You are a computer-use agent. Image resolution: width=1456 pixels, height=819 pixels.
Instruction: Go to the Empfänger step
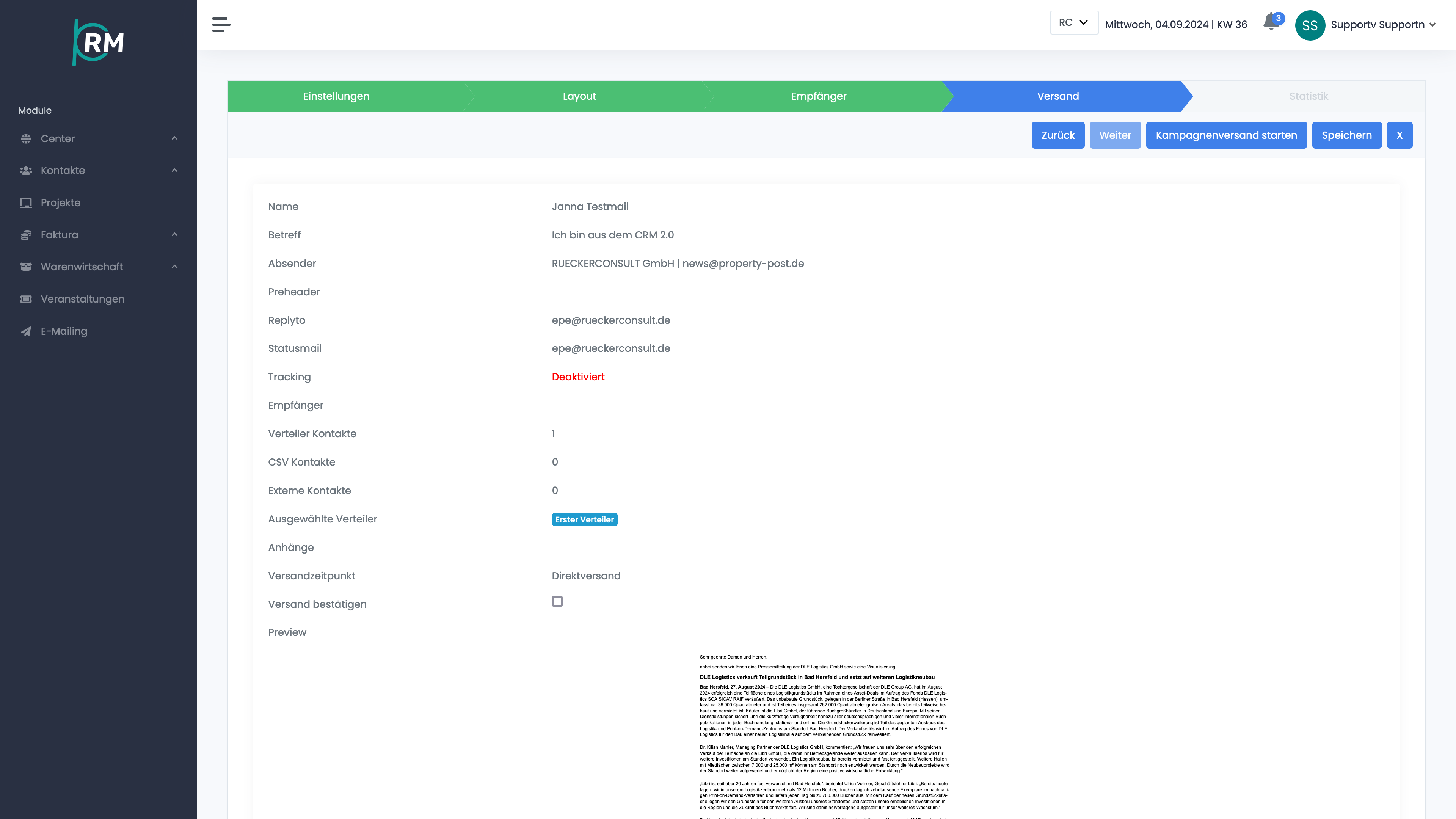[x=819, y=96]
